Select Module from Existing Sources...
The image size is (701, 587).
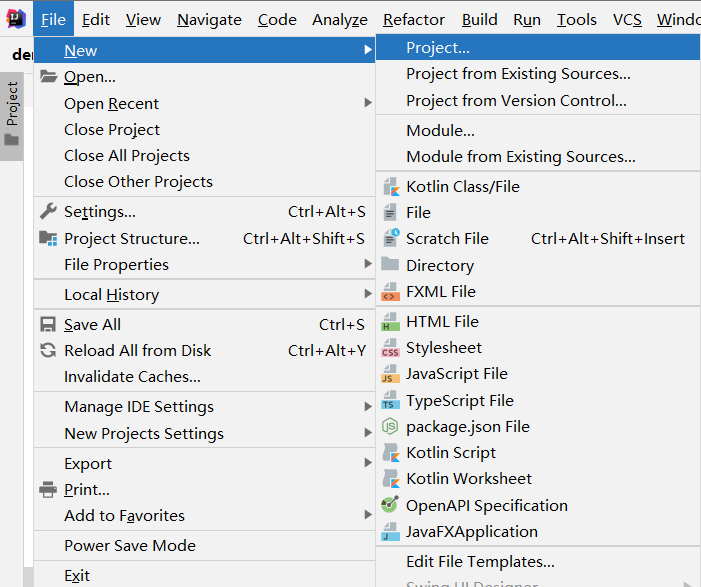[x=538, y=156]
